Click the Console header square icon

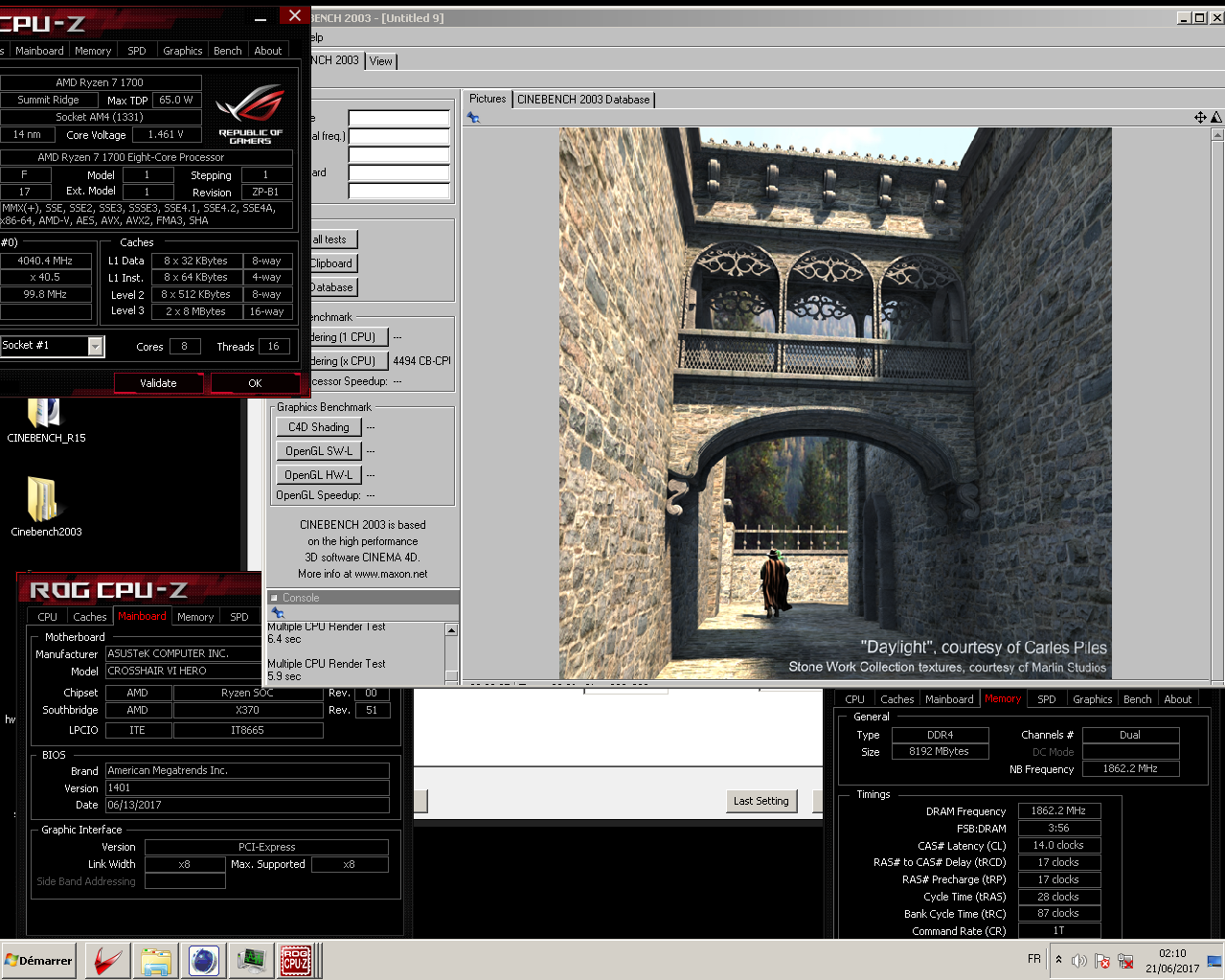click(275, 598)
